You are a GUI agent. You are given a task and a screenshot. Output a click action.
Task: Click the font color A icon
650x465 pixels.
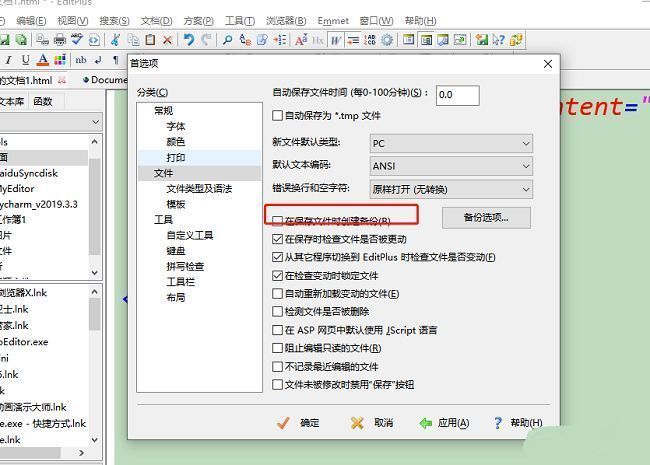coord(42,60)
